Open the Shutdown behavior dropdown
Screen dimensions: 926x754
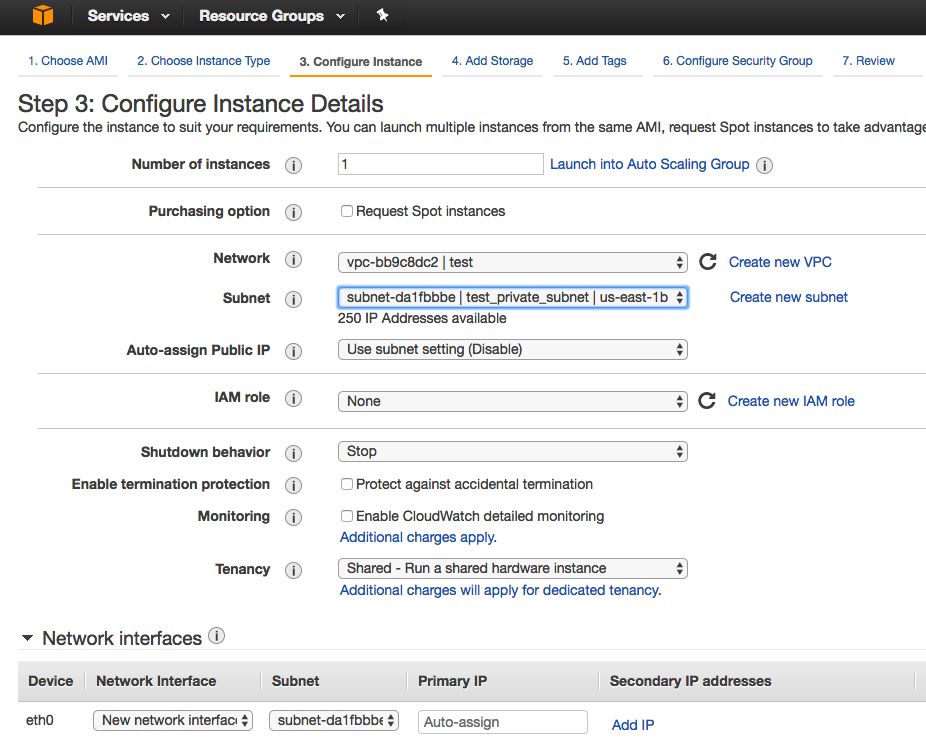pos(512,451)
